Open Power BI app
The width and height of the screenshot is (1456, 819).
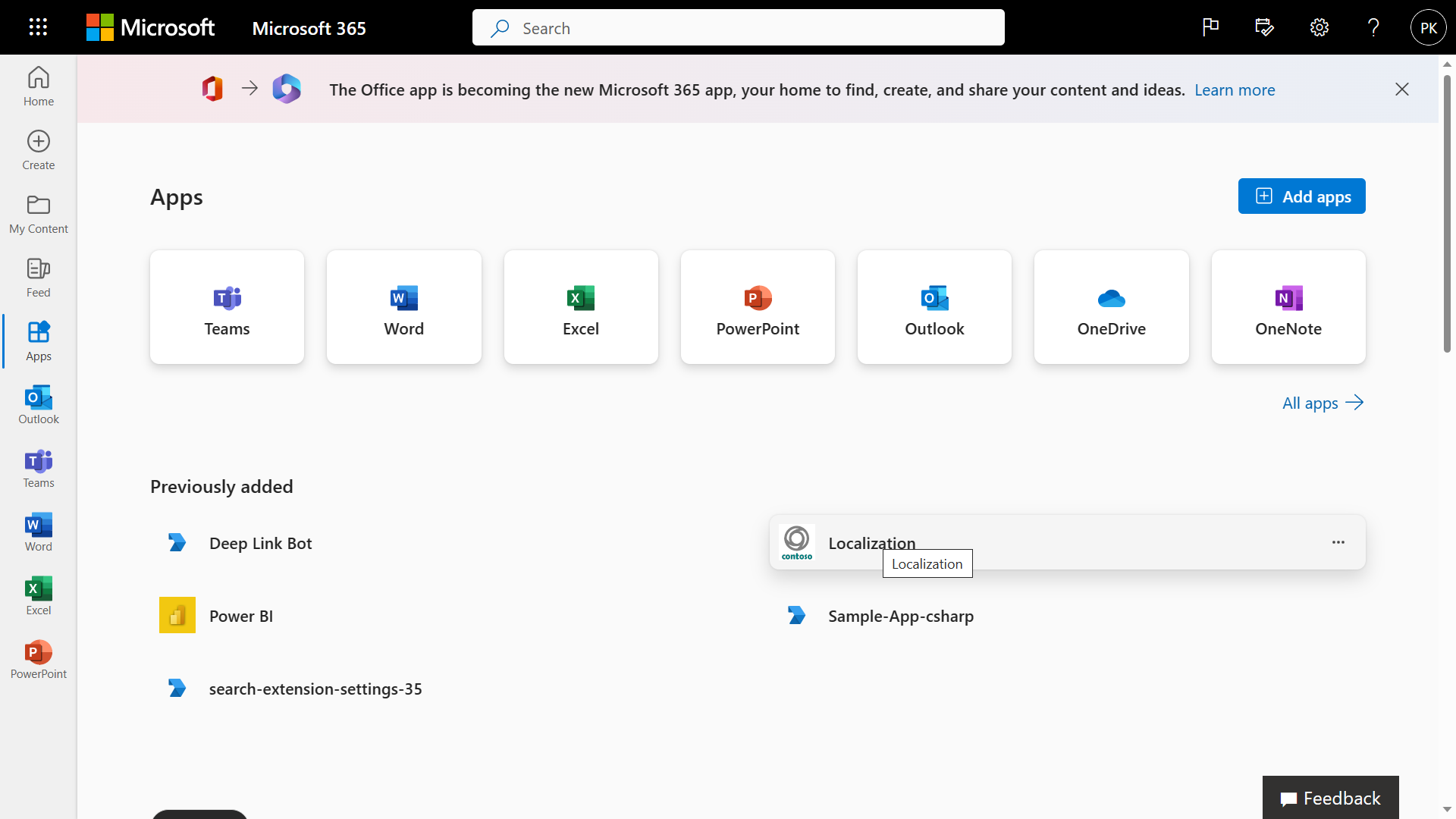[448, 616]
